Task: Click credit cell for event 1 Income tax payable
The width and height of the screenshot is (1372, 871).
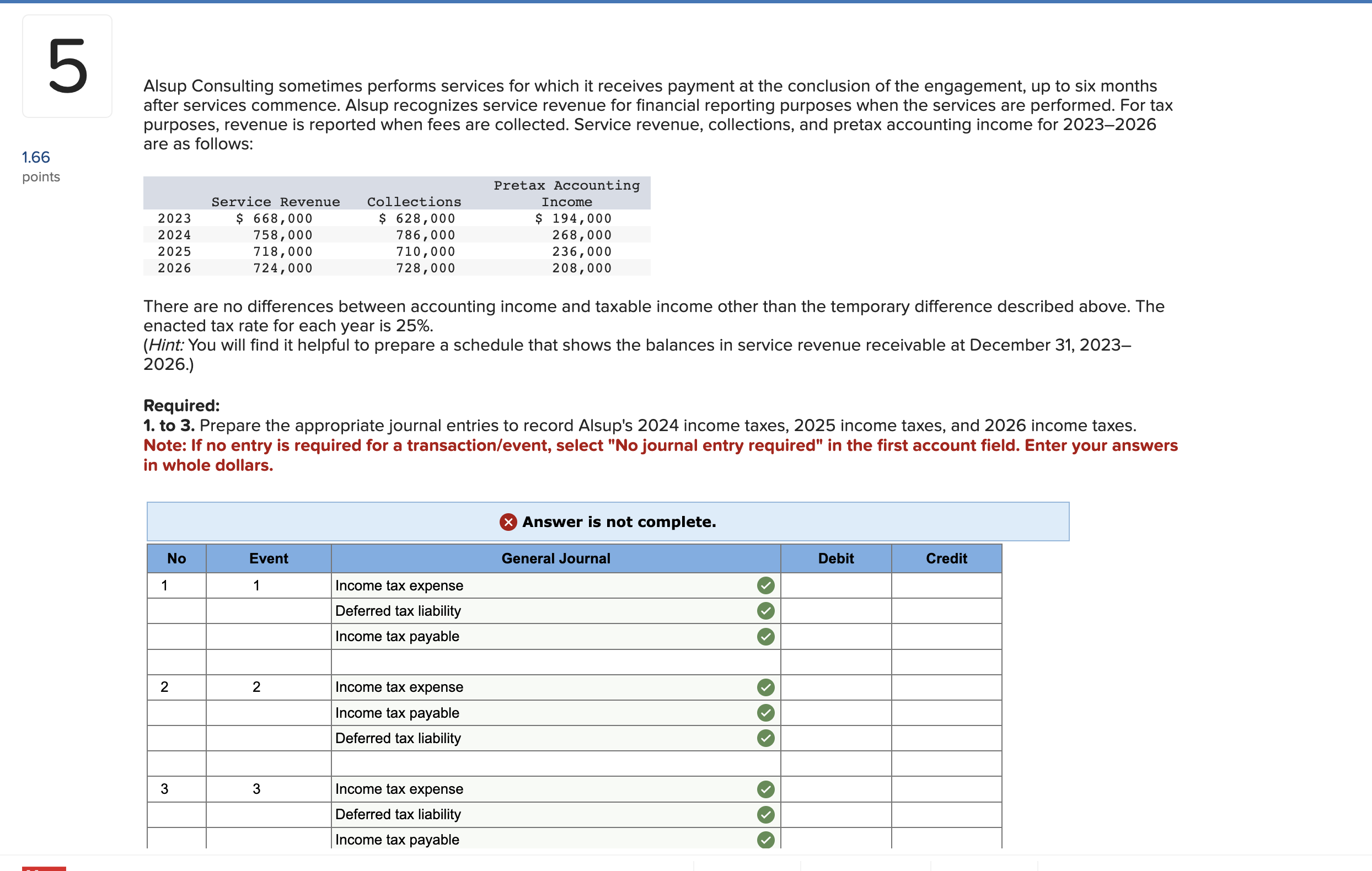Action: tap(946, 636)
